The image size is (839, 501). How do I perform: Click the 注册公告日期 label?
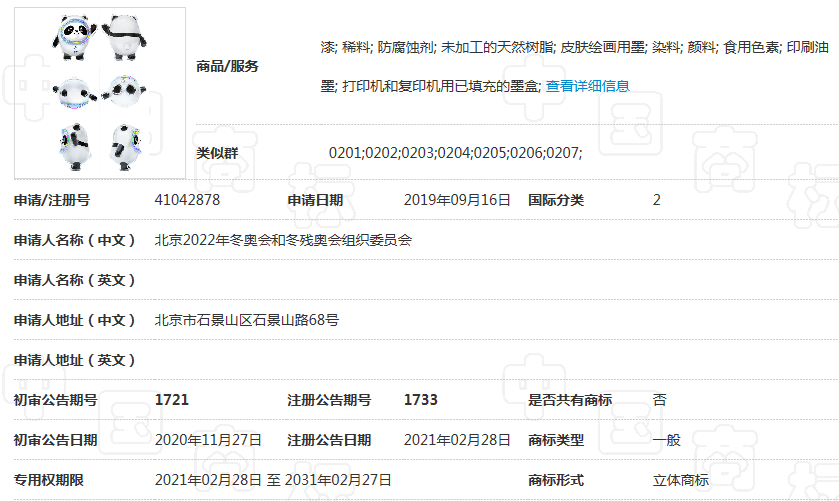[329, 440]
